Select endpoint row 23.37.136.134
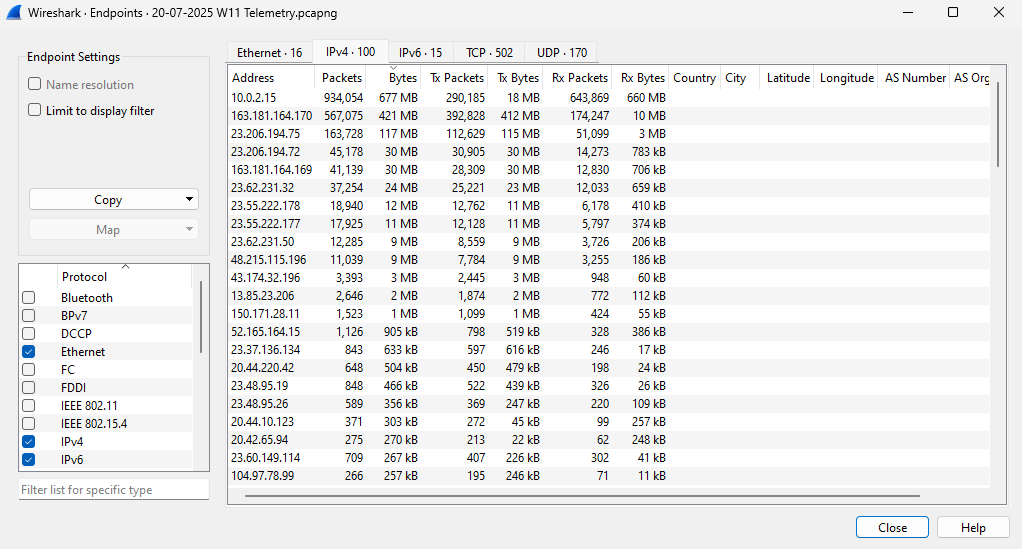The width and height of the screenshot is (1022, 549). click(x=608, y=349)
